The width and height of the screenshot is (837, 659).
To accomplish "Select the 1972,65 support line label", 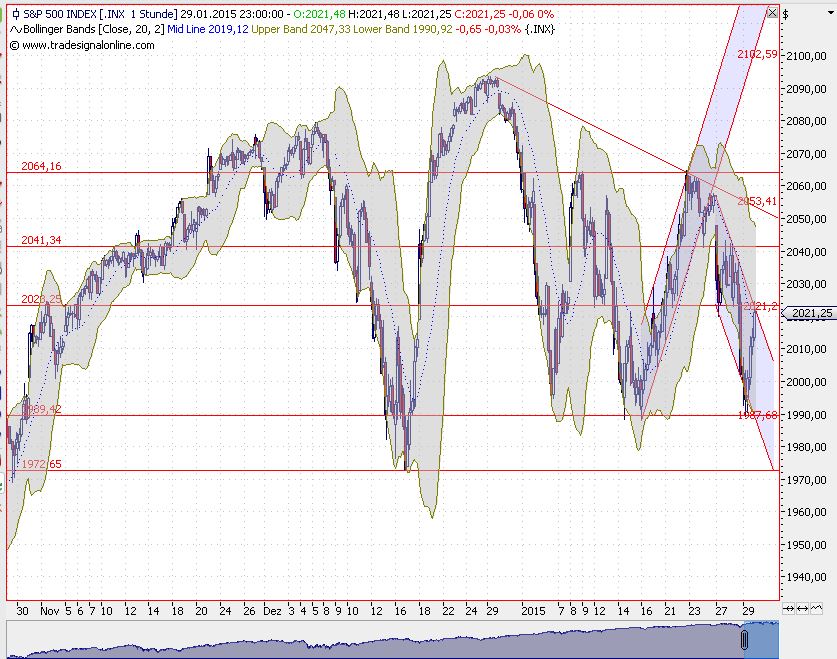I will click(40, 465).
